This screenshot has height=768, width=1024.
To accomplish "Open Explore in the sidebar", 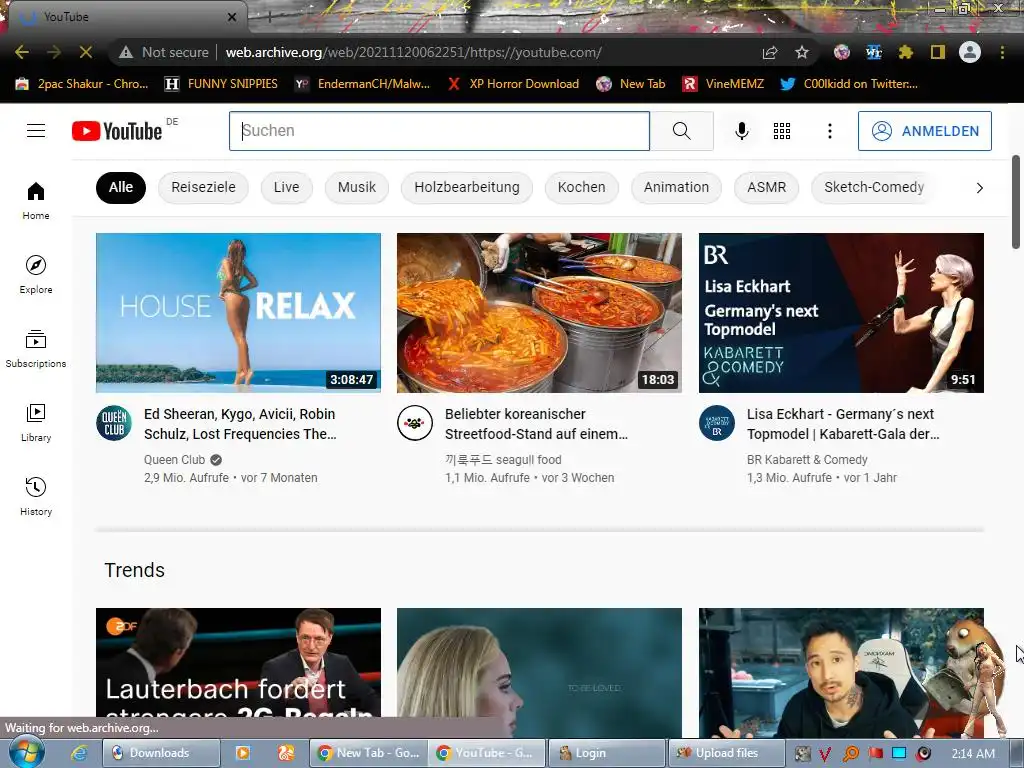I will [36, 274].
